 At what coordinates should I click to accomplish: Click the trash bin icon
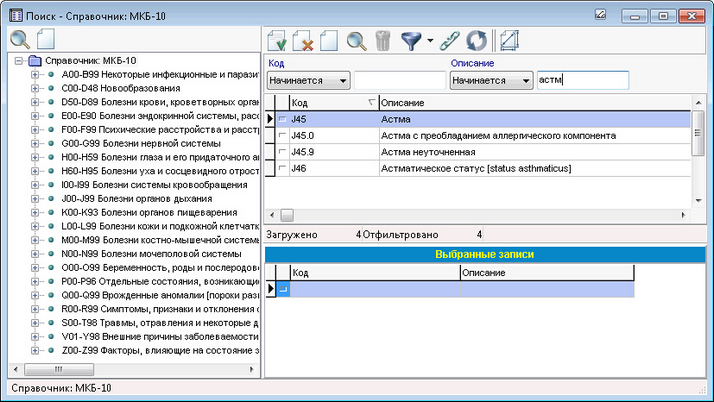point(383,41)
